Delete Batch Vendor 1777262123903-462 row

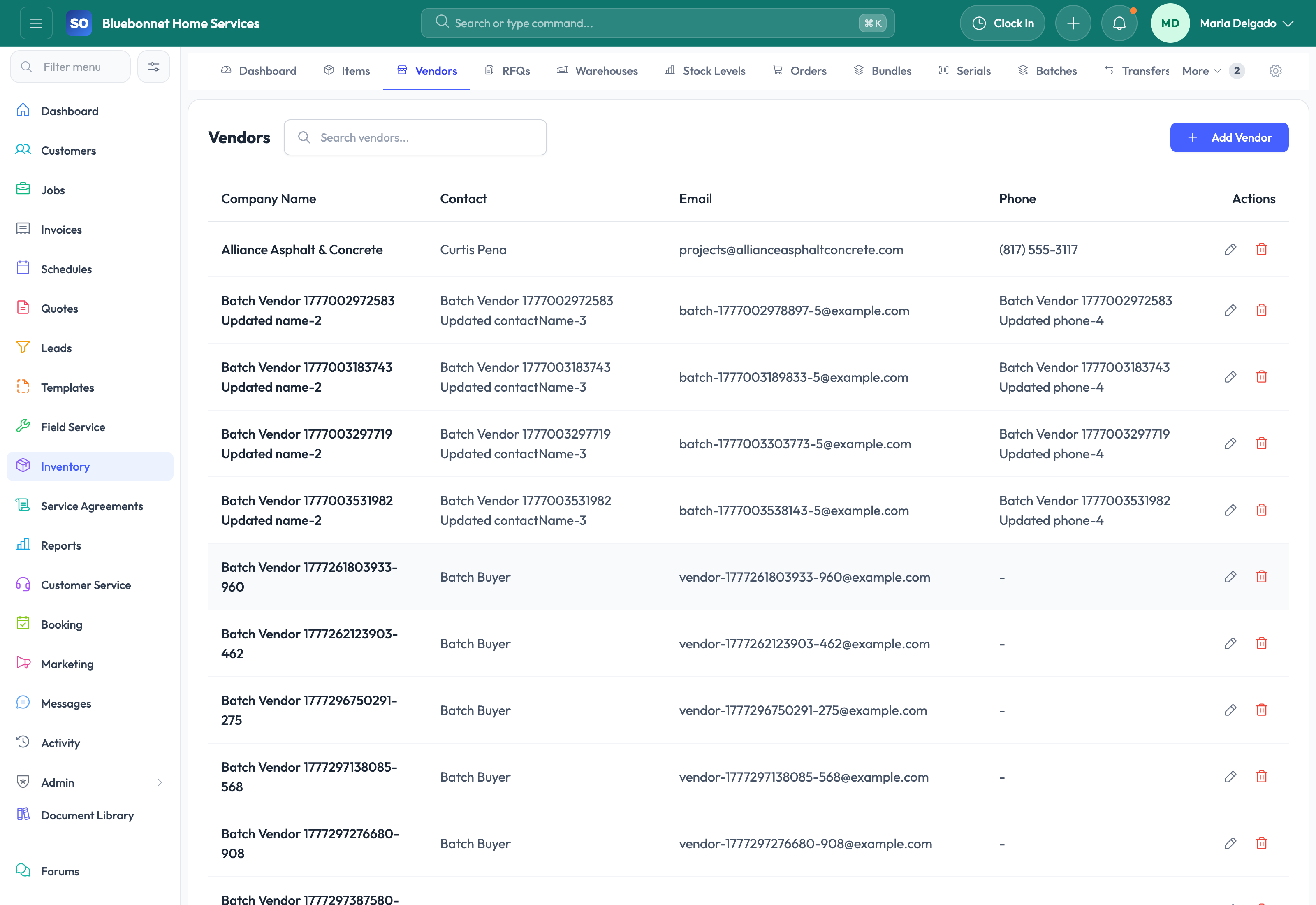(1261, 644)
